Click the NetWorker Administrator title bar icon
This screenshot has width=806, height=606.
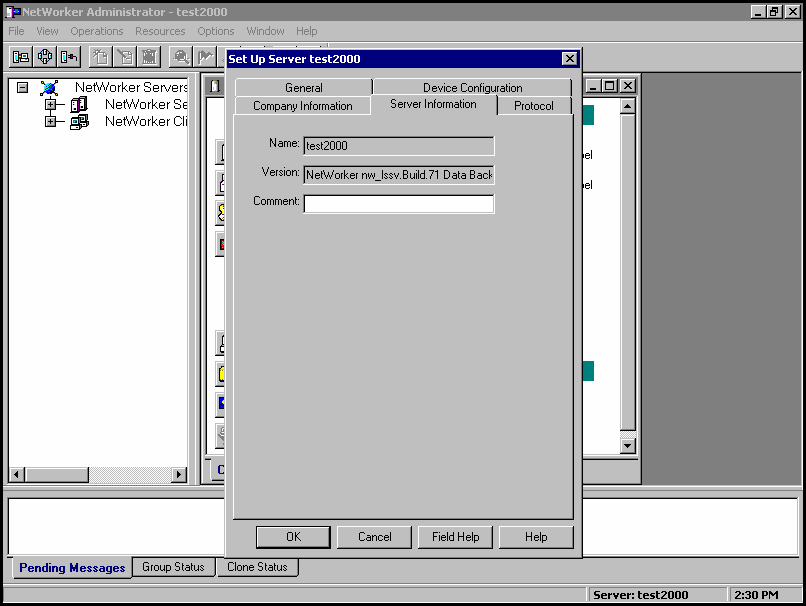(13, 12)
